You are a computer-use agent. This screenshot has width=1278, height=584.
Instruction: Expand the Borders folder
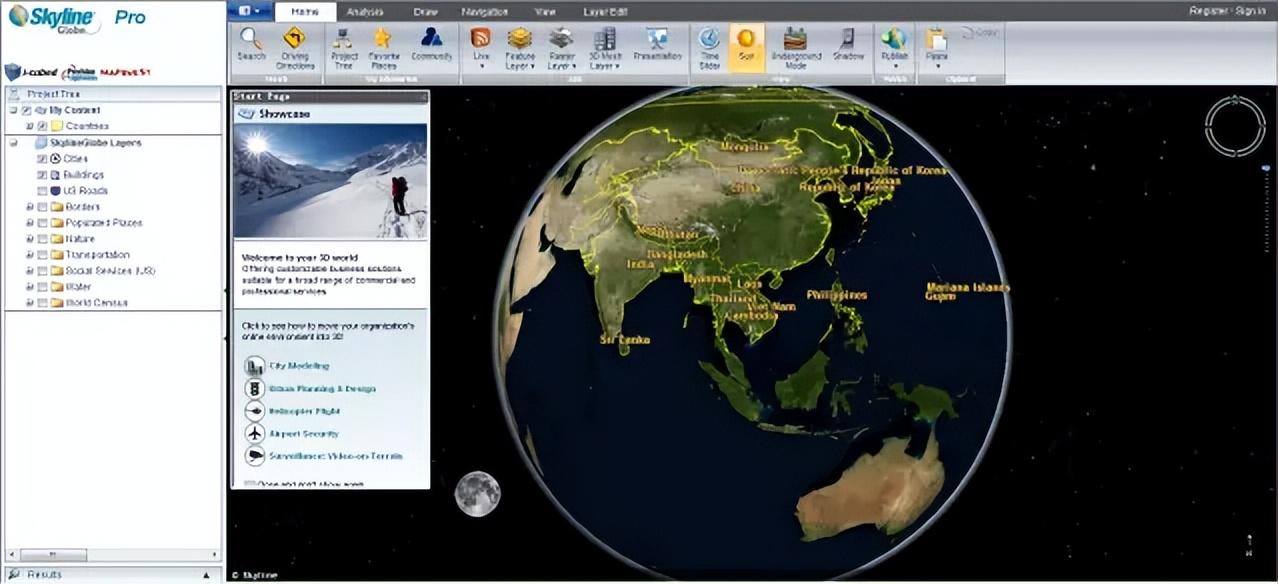click(x=30, y=207)
